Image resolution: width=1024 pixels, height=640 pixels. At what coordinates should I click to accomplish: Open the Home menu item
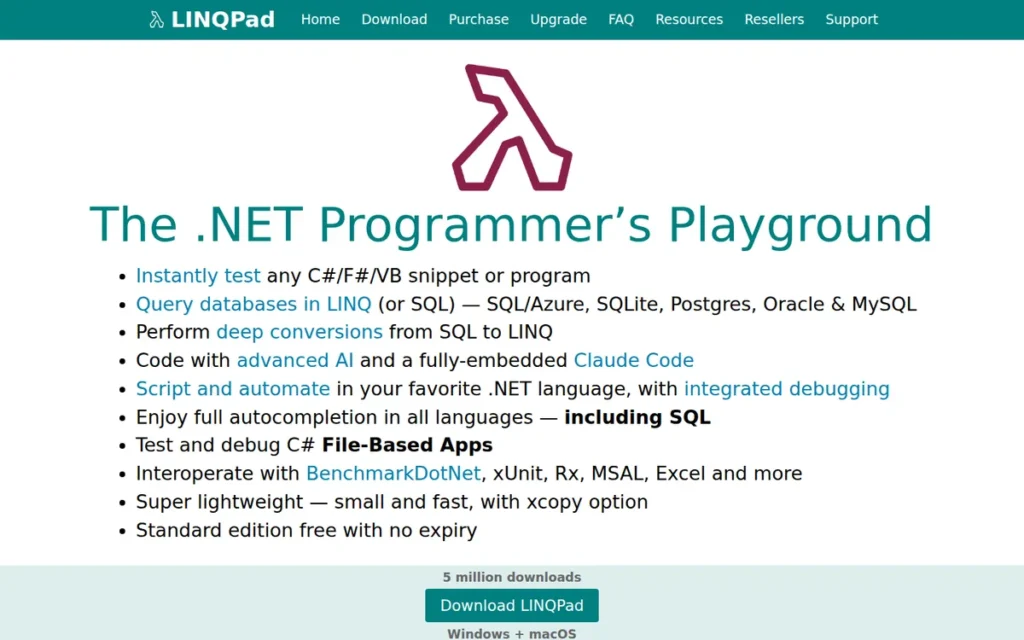pos(320,20)
